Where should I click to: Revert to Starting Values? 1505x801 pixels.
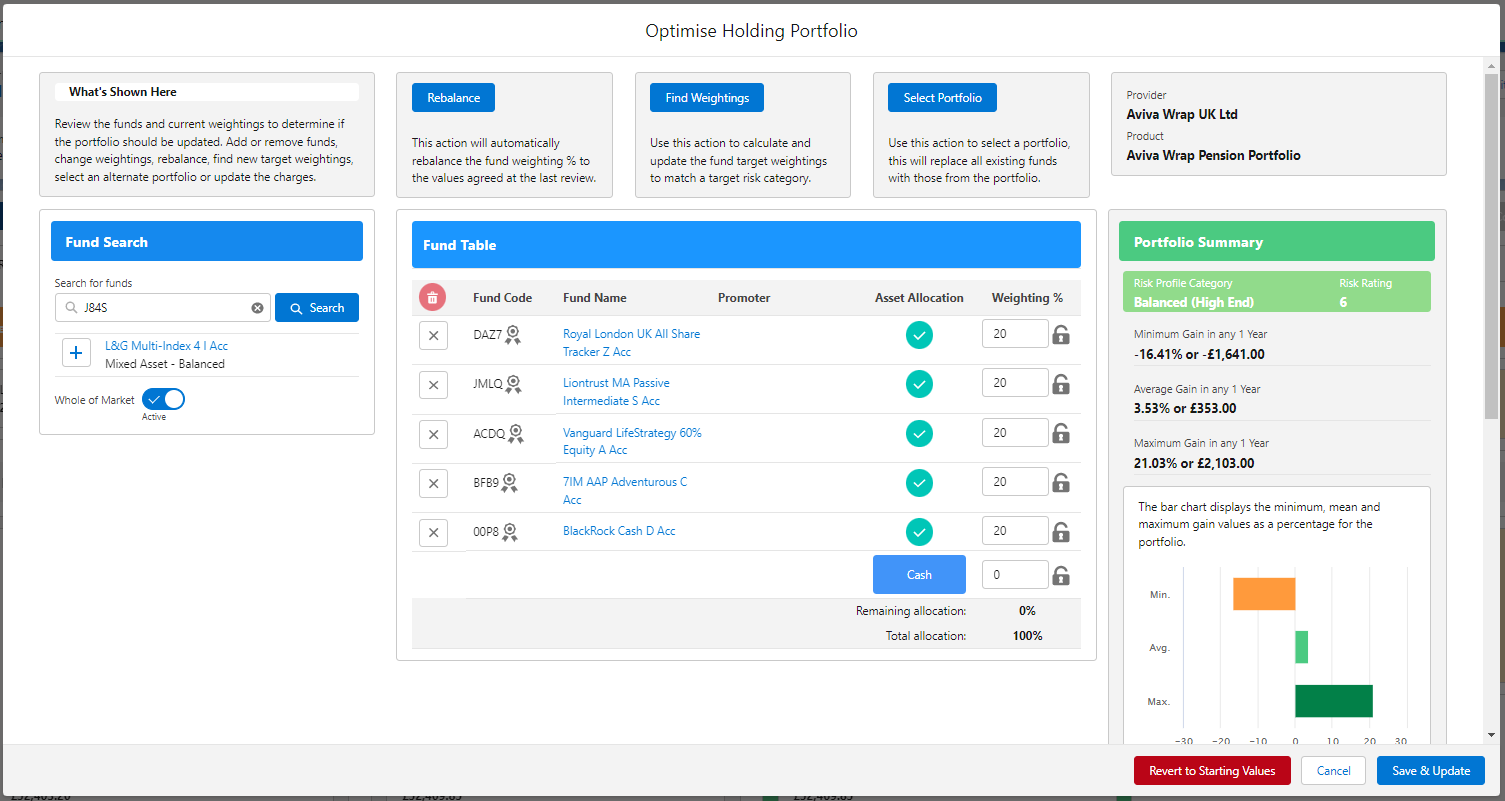click(x=1212, y=771)
